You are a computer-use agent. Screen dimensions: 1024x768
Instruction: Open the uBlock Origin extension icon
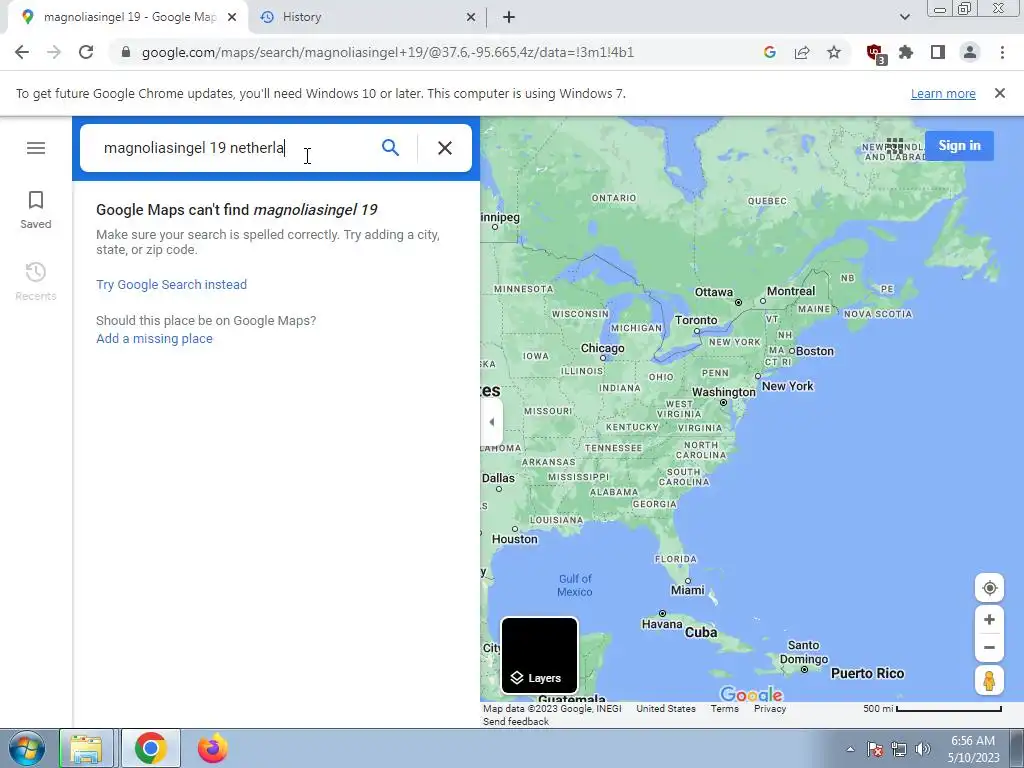(875, 53)
